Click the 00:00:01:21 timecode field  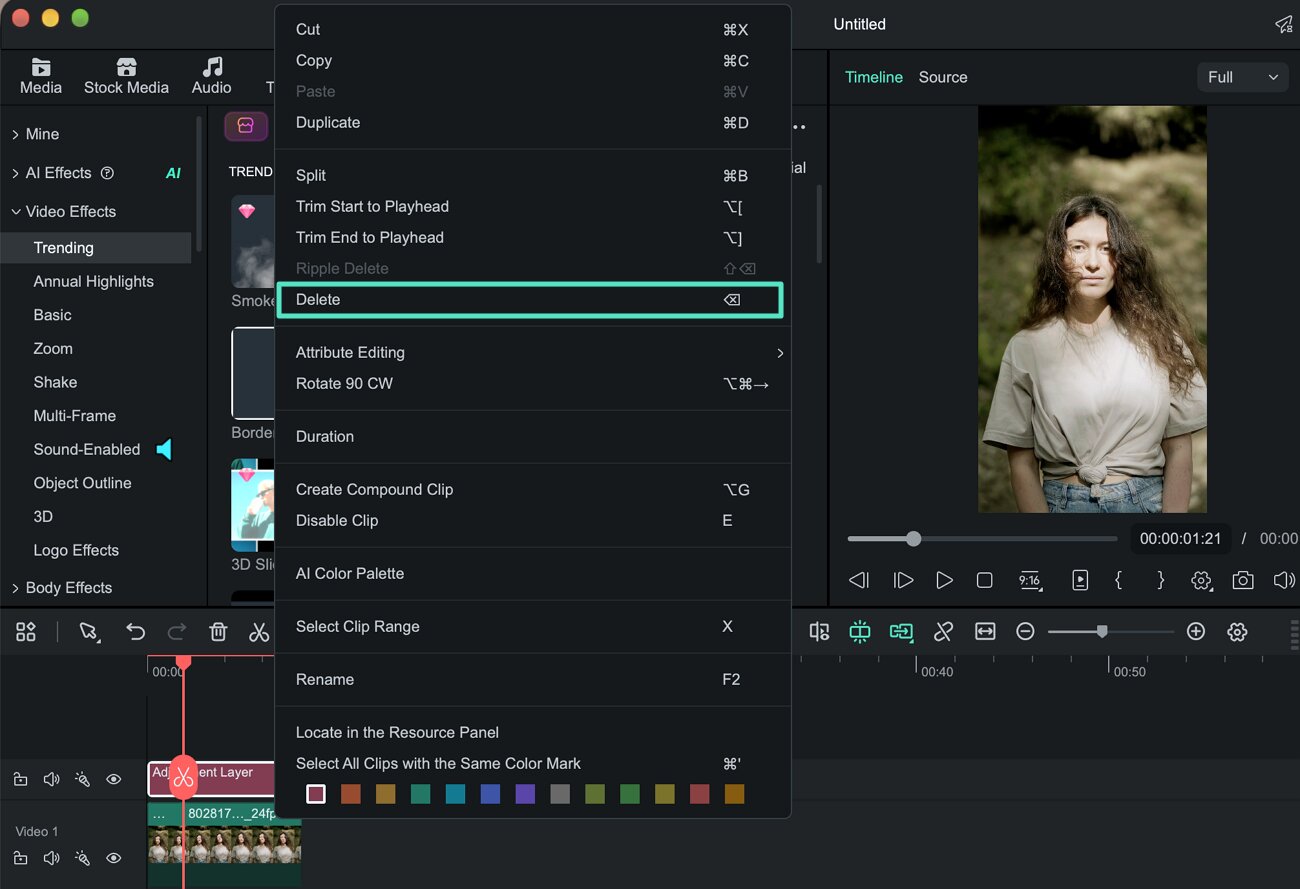(x=1181, y=539)
